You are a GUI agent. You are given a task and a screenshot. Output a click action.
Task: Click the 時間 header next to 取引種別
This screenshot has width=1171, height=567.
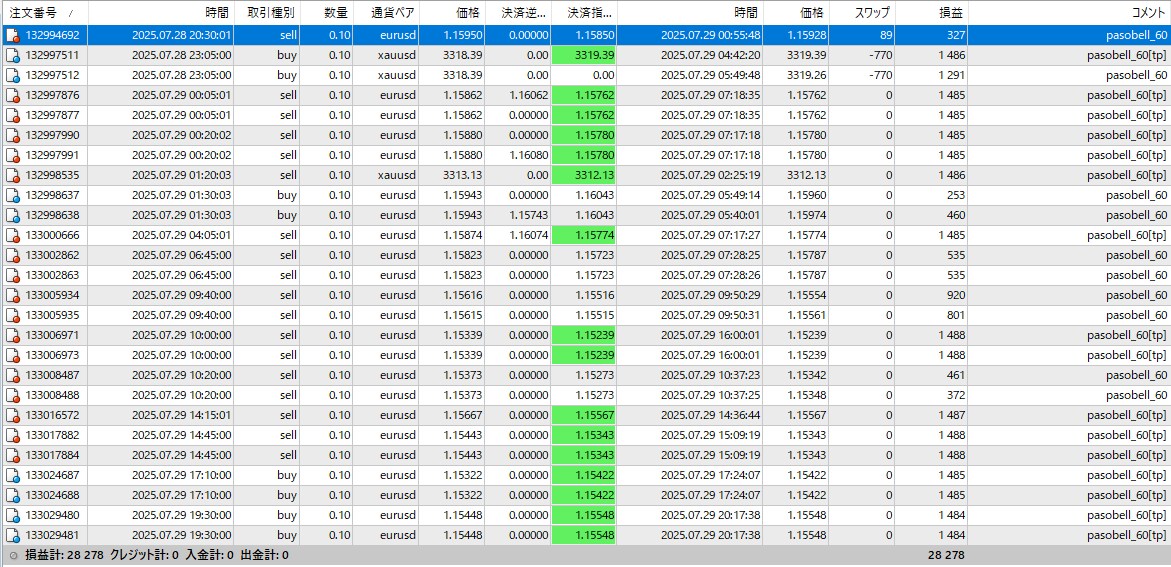pyautogui.click(x=161, y=13)
